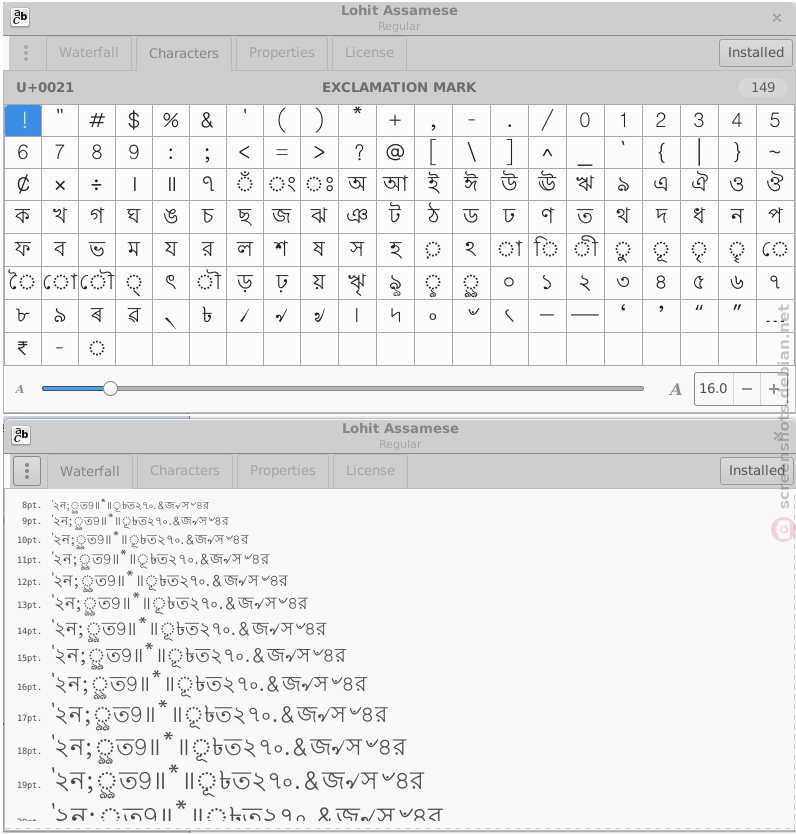This screenshot has height=834, width=796.
Task: Select the percent % character cell
Action: (x=171, y=121)
